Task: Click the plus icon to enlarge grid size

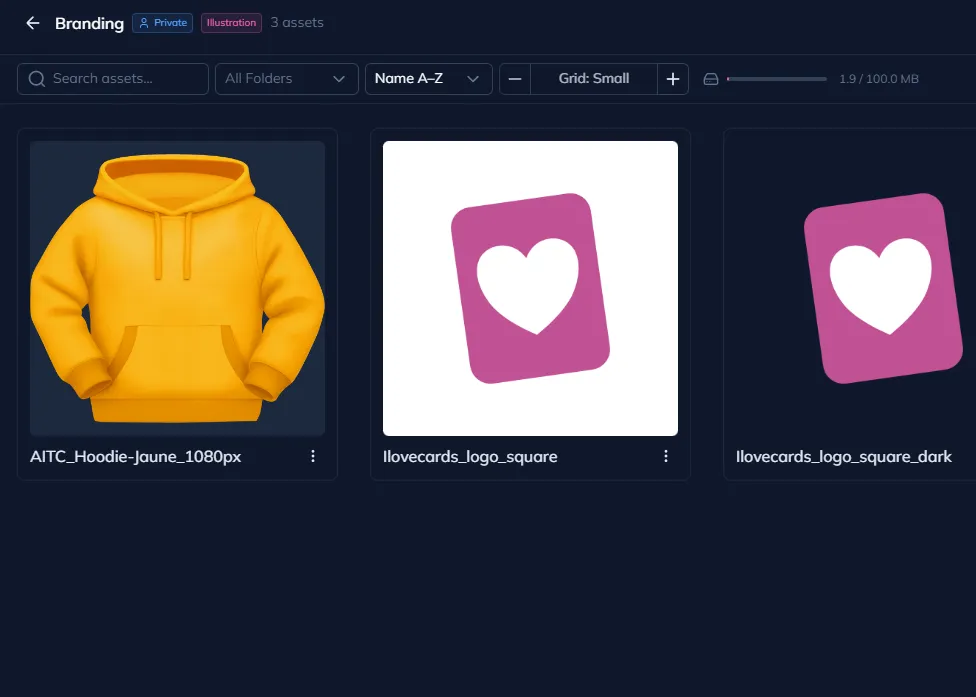Action: 672,78
